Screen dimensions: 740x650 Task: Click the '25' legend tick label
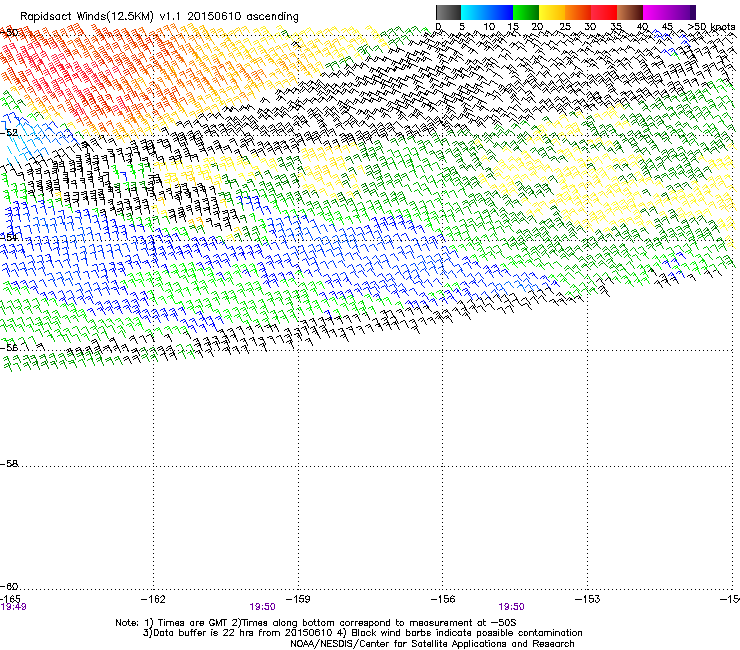[x=565, y=27]
